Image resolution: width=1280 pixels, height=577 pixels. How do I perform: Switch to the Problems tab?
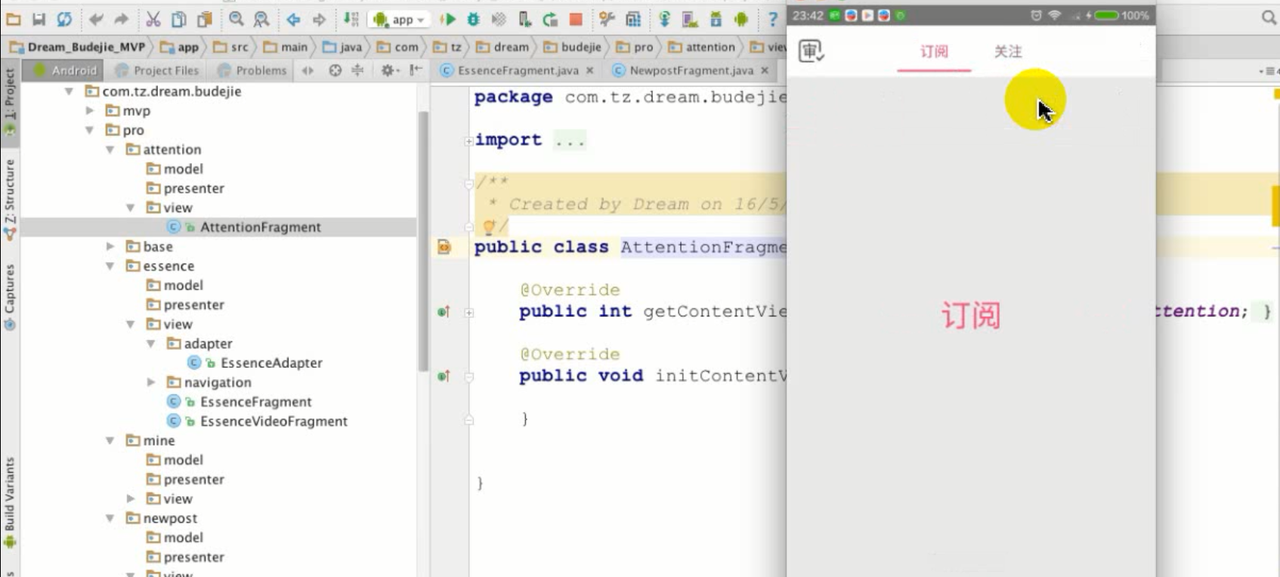(251, 70)
